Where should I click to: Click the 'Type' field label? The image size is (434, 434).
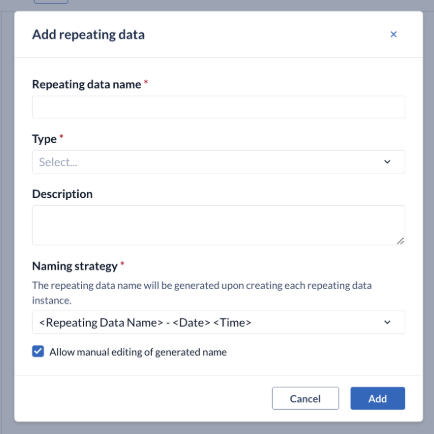44,139
